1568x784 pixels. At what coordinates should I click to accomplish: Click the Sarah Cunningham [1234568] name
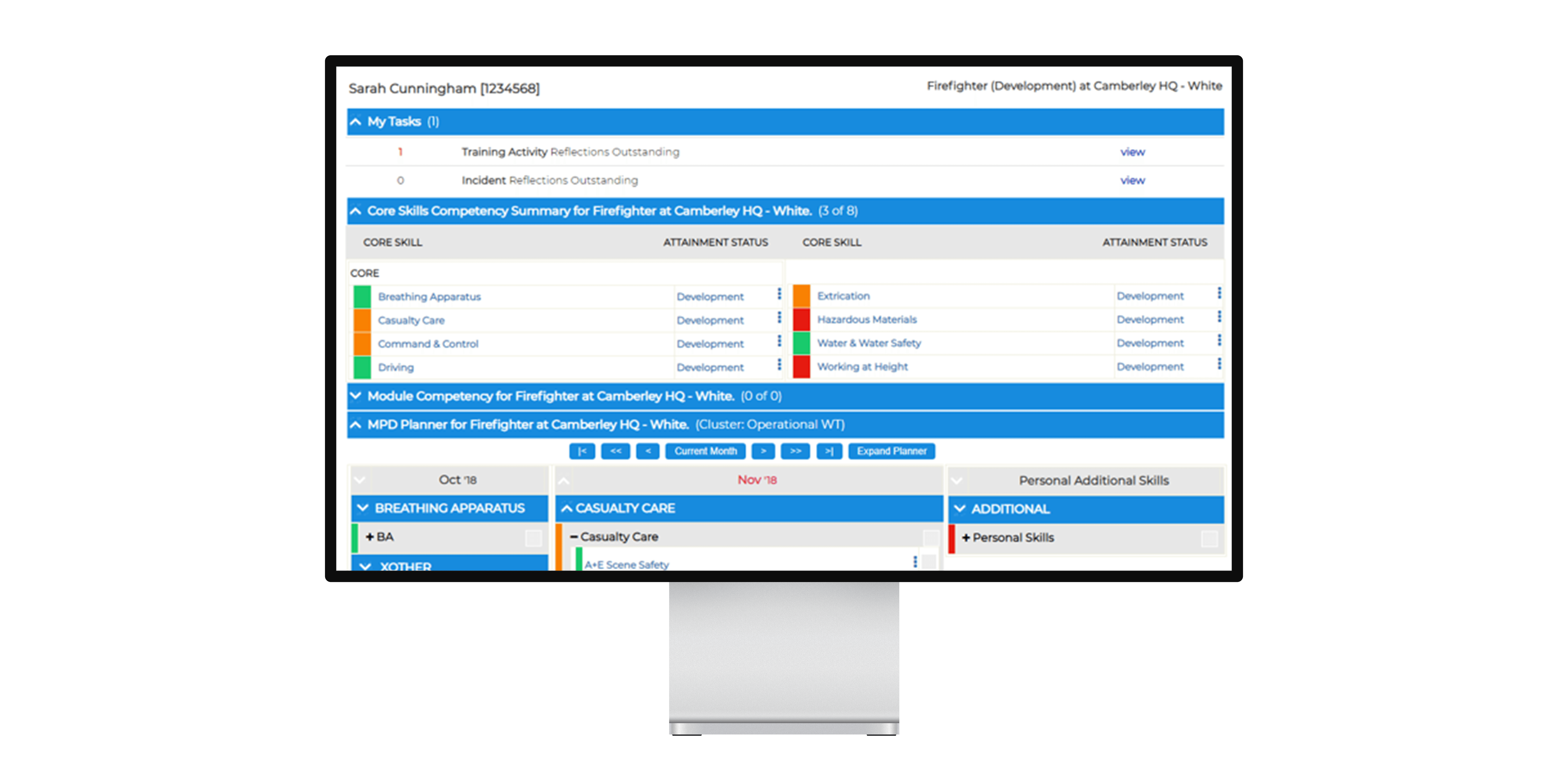(x=444, y=89)
